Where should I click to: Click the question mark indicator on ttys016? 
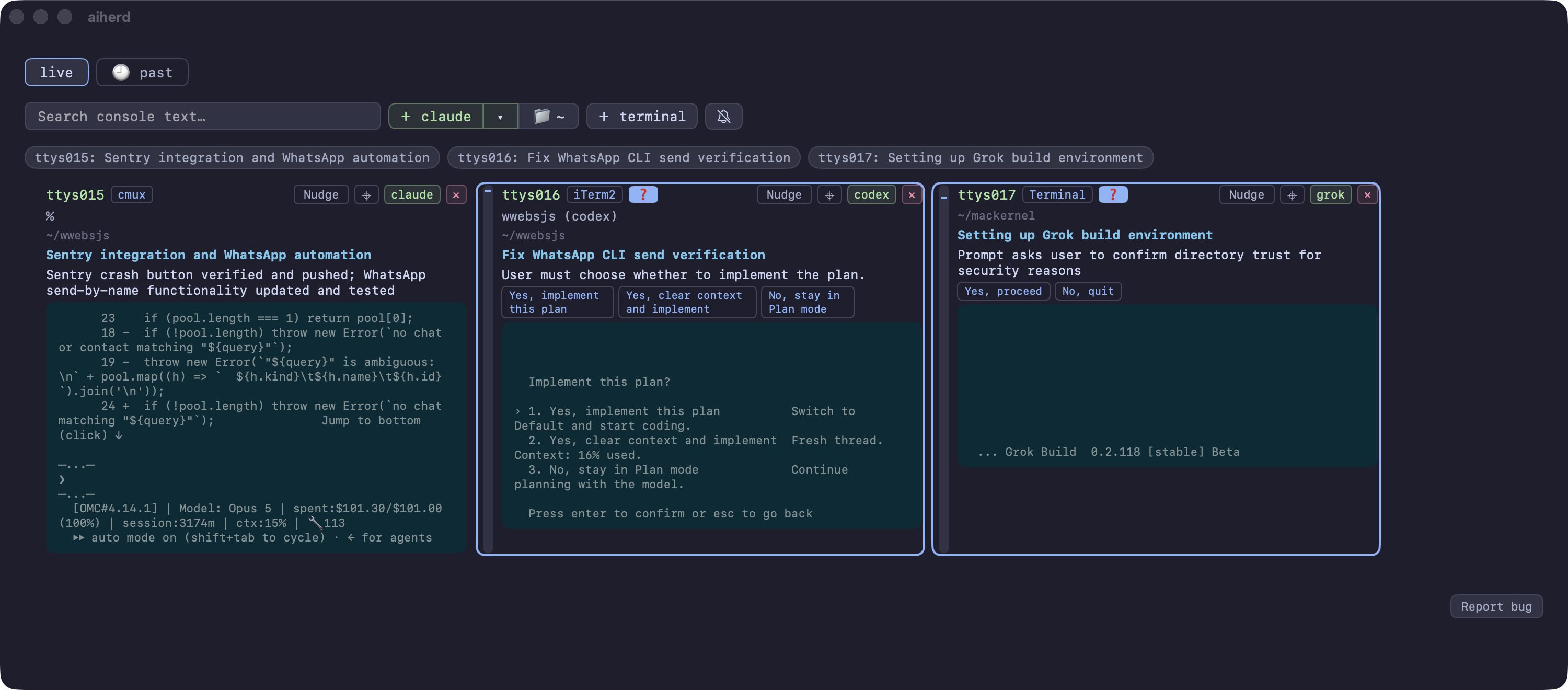643,195
